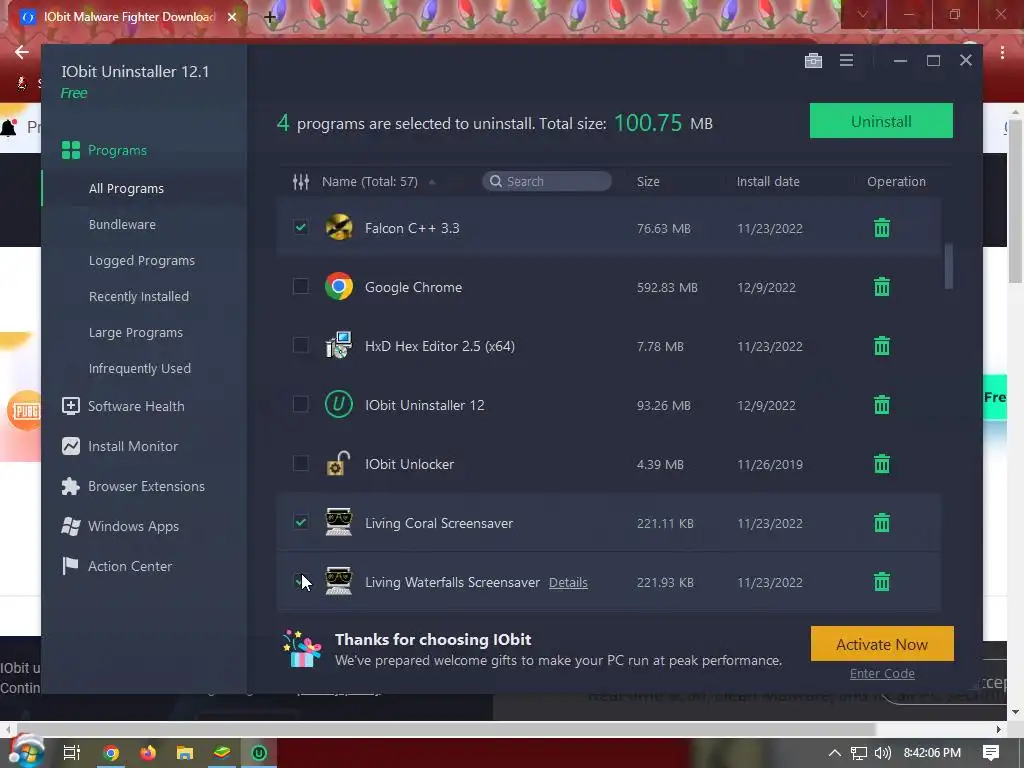The image size is (1024, 768).
Task: Open the notification center icon
Action: [x=991, y=753]
